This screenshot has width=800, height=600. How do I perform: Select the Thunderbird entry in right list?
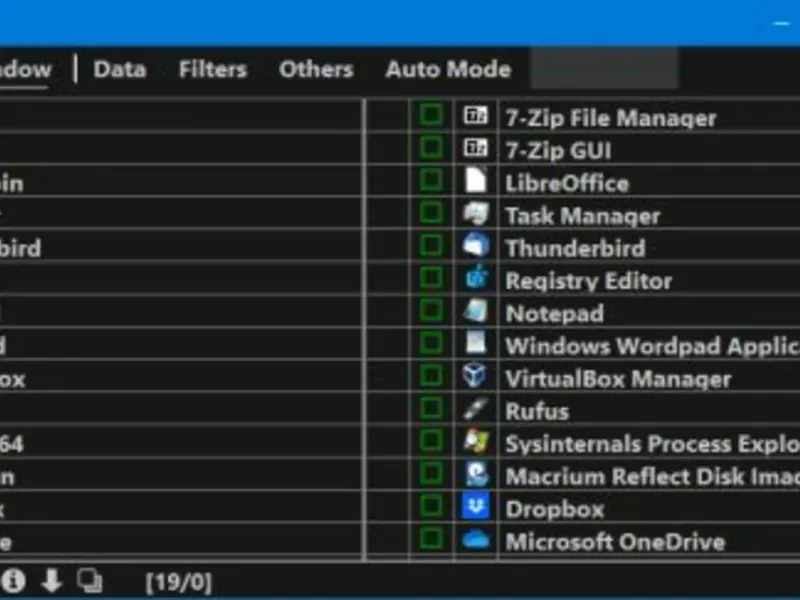pos(576,248)
